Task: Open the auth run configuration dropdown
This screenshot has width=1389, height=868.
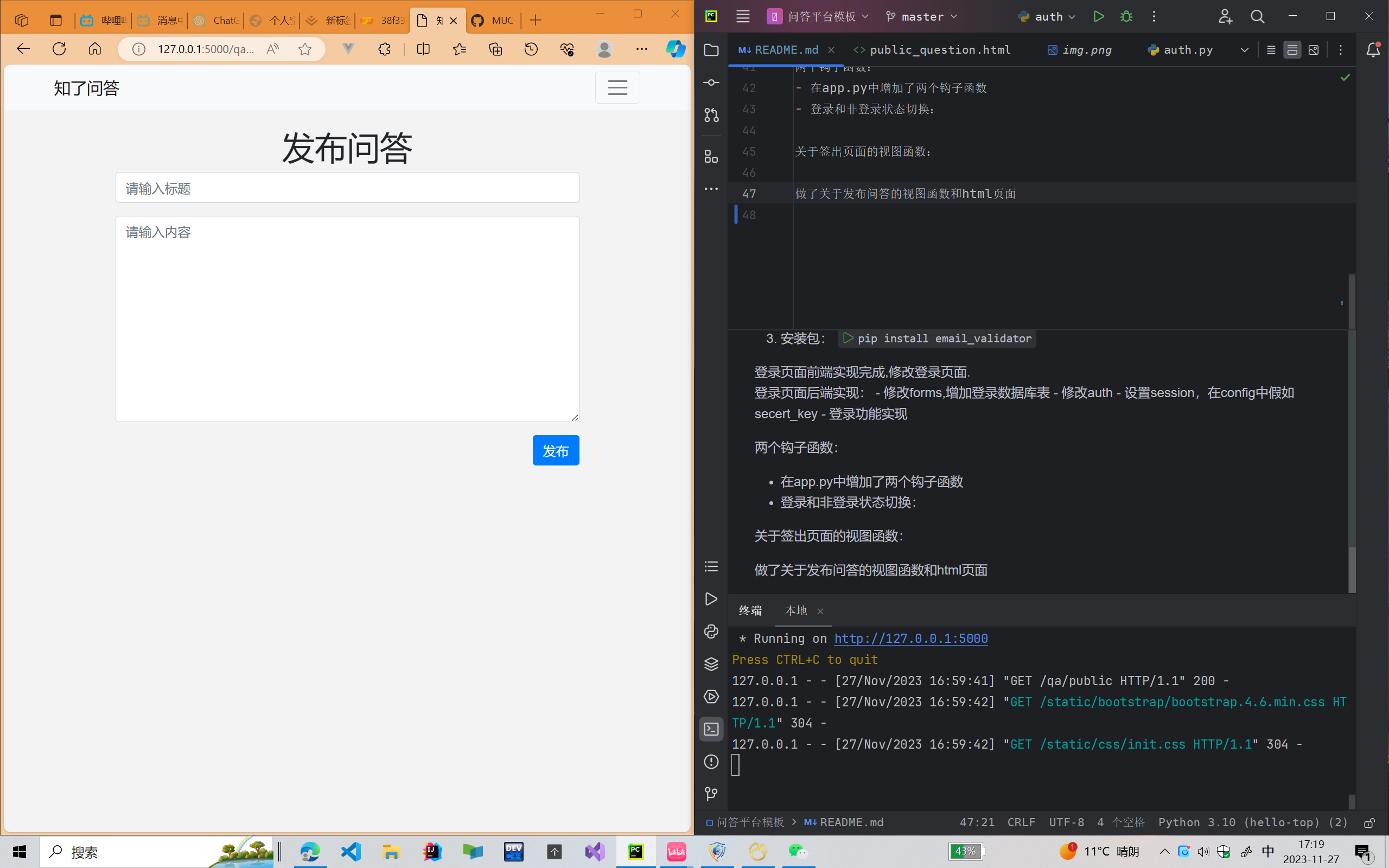Action: coord(1048,17)
